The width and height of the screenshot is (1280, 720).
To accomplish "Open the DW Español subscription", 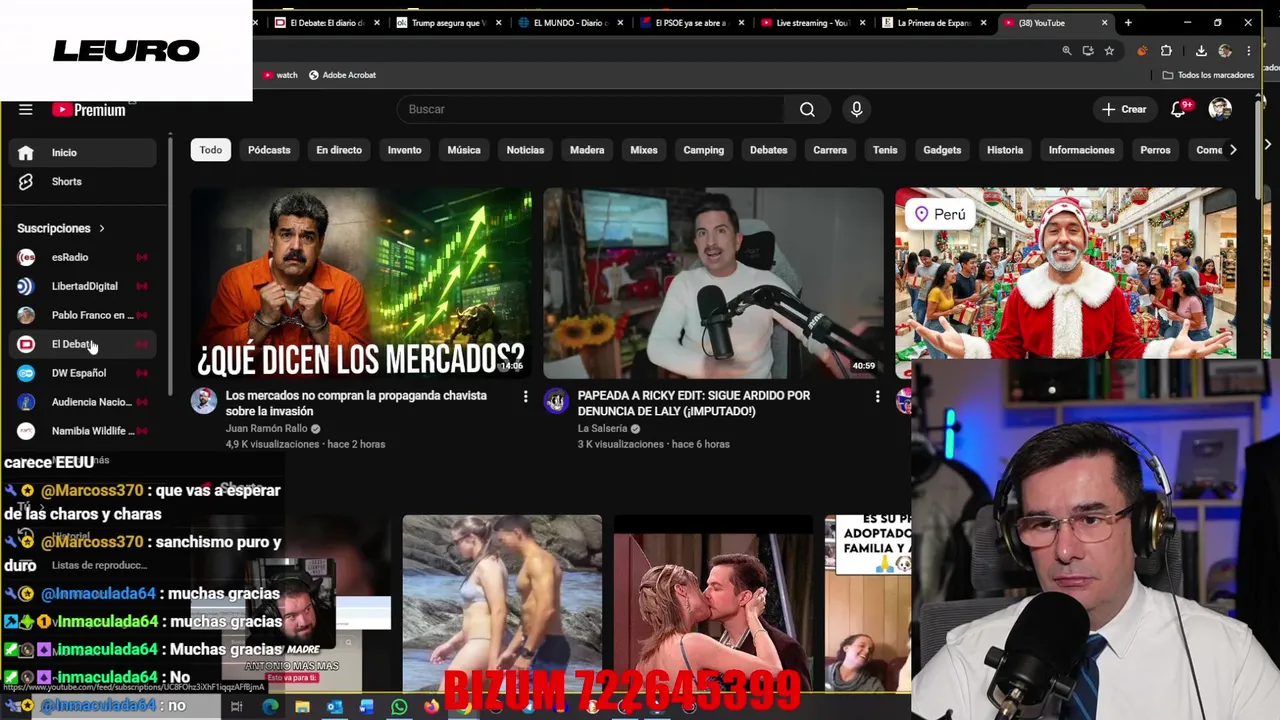I will pos(82,373).
